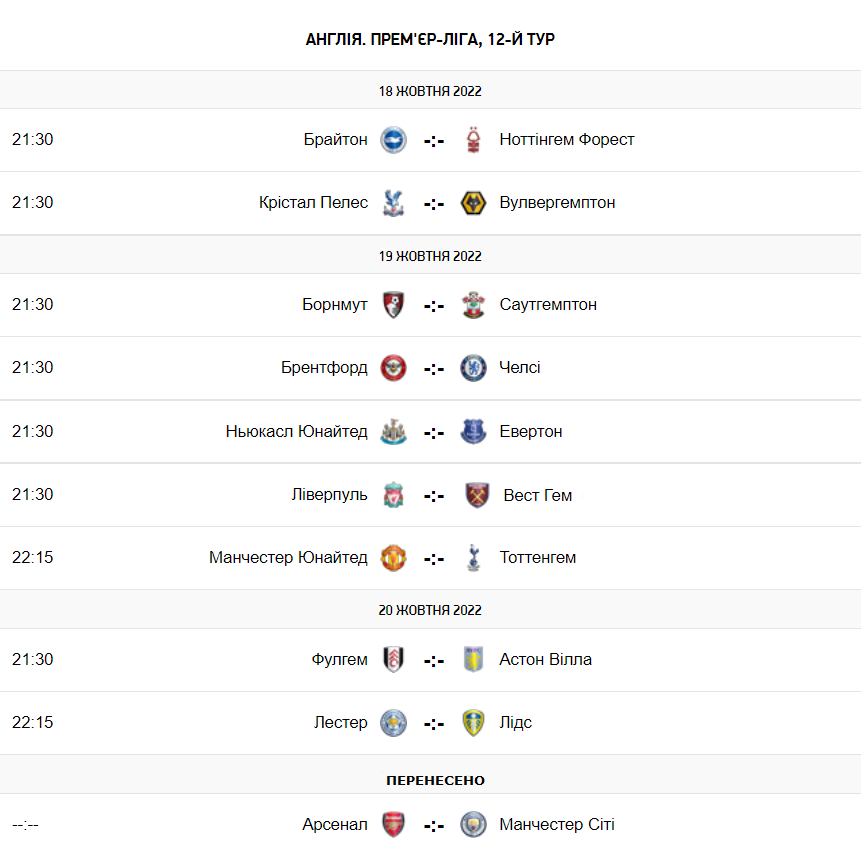Click the Manchester United crest icon

[x=393, y=558]
